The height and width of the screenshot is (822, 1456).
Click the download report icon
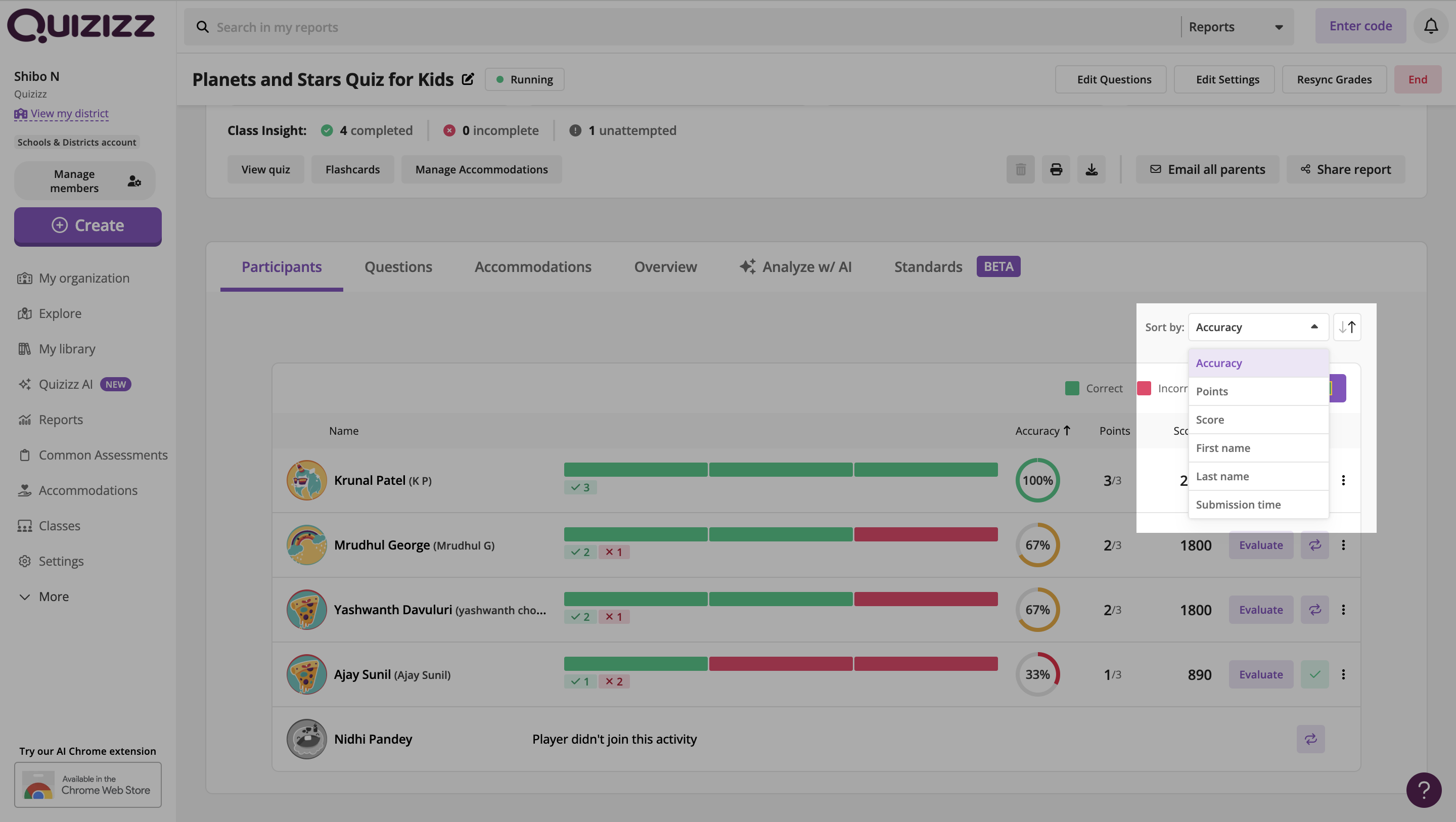coord(1091,169)
